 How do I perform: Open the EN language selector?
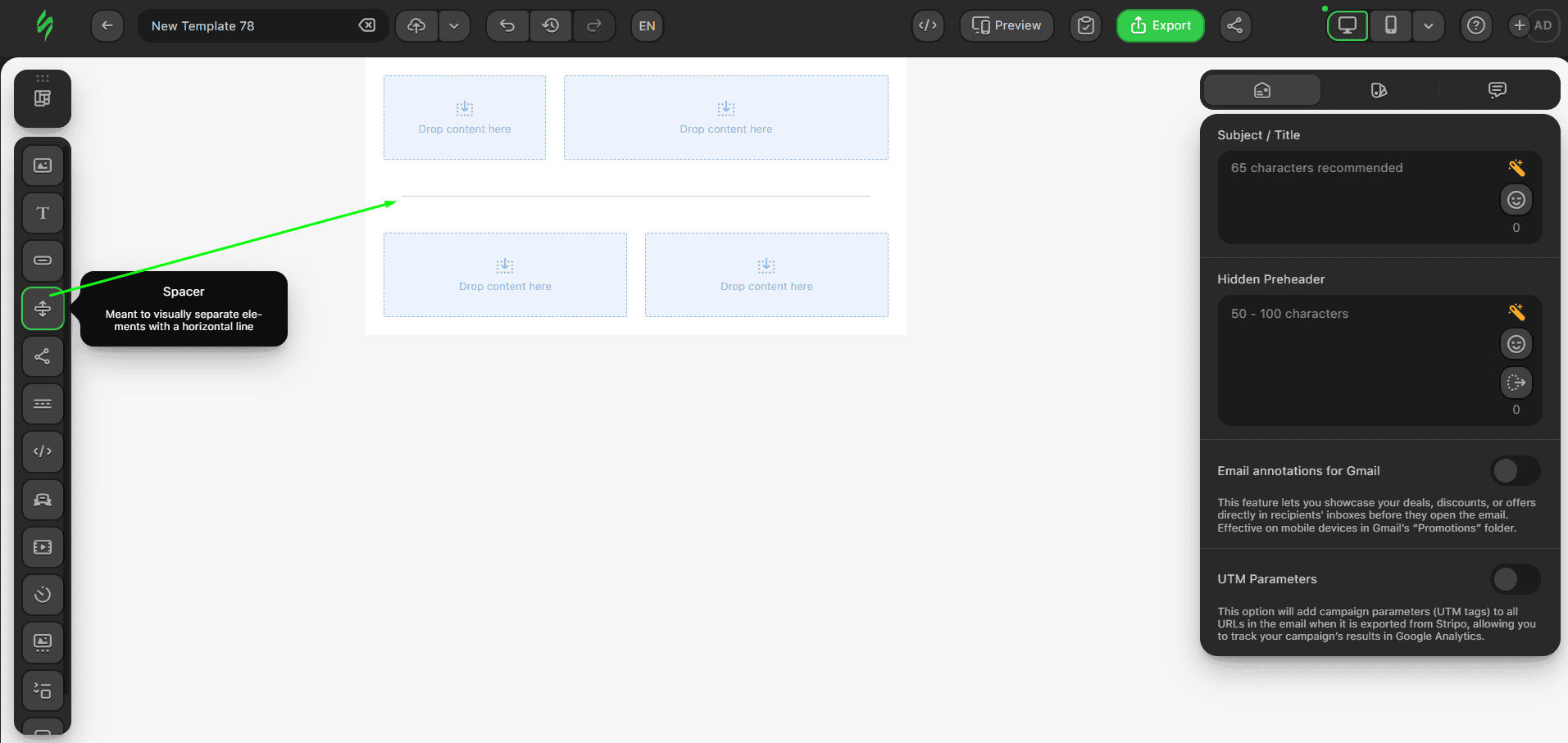pos(647,25)
